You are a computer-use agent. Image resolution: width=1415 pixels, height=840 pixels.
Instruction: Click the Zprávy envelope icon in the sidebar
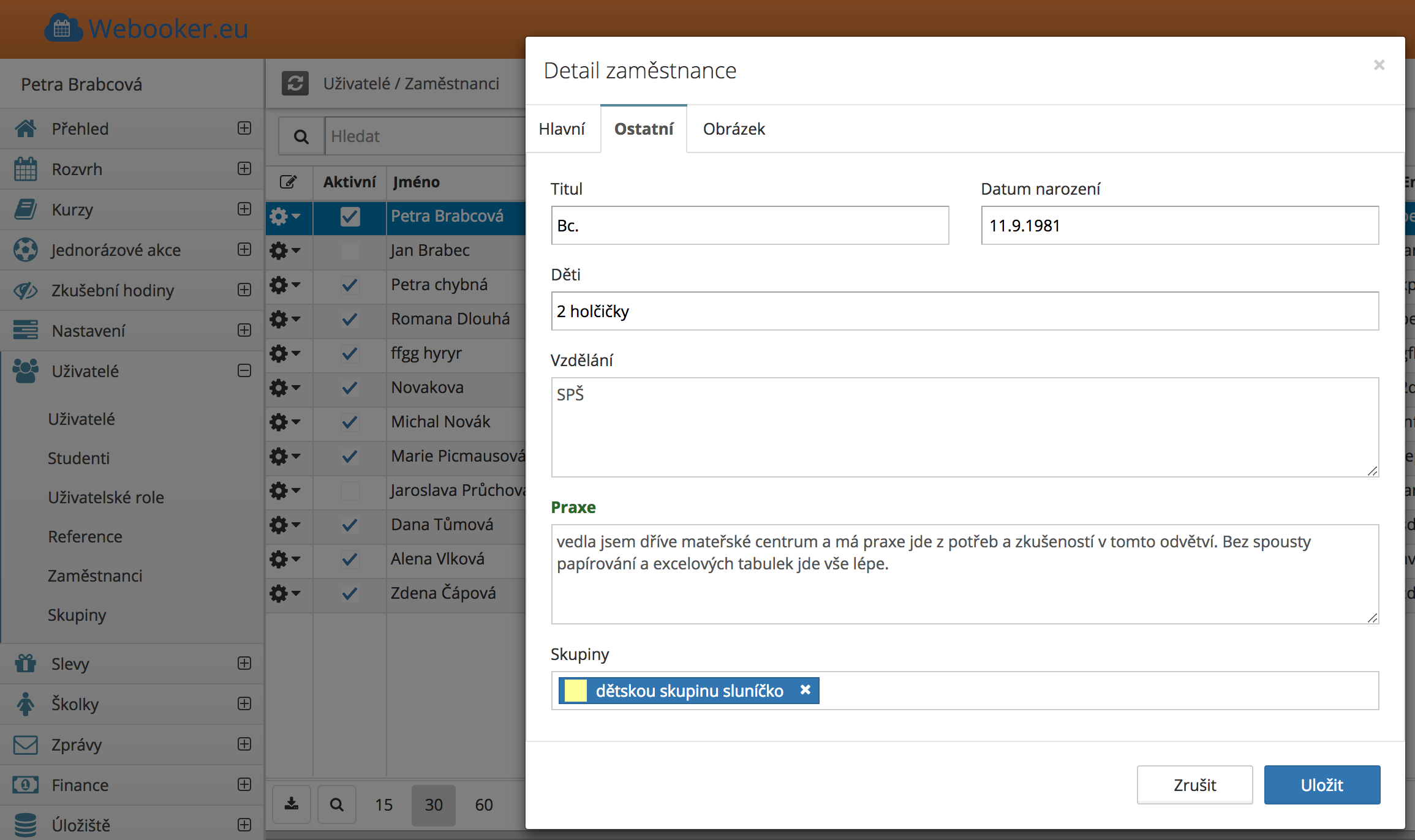click(x=26, y=744)
